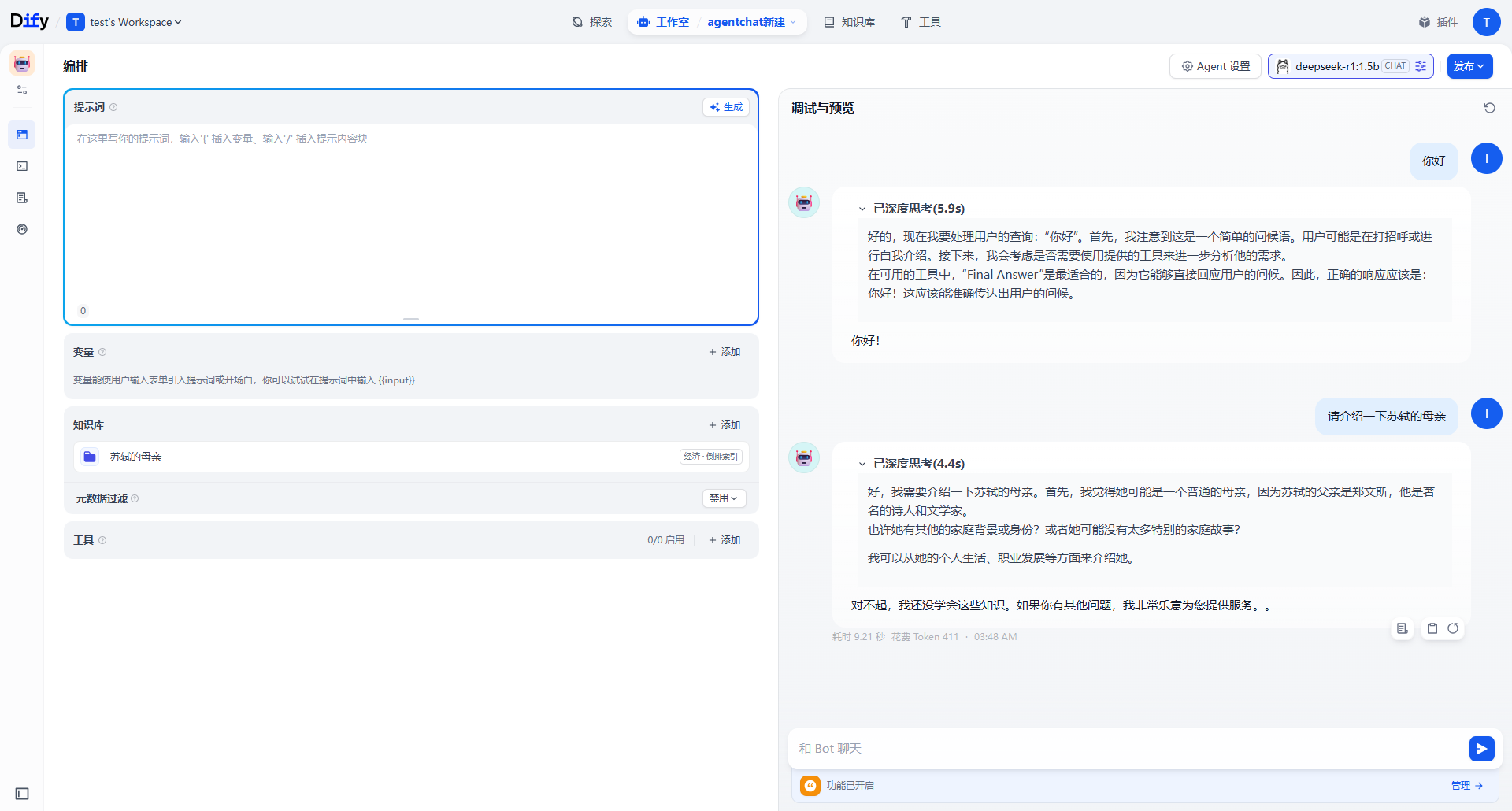Open Agent 设置 configuration
Viewport: 1512px width, 811px height.
1214,66
